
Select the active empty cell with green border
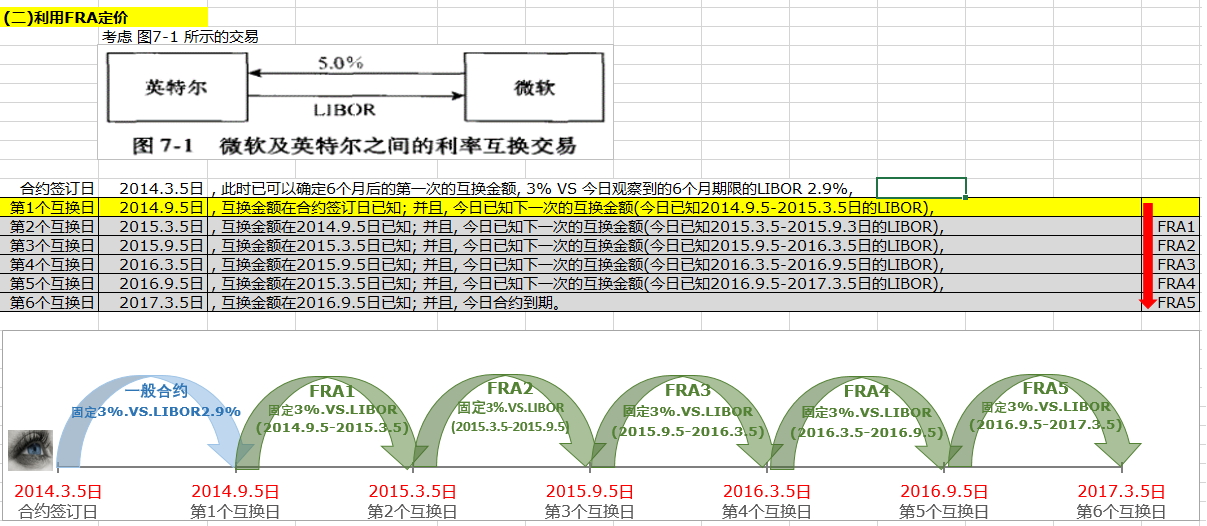point(921,188)
